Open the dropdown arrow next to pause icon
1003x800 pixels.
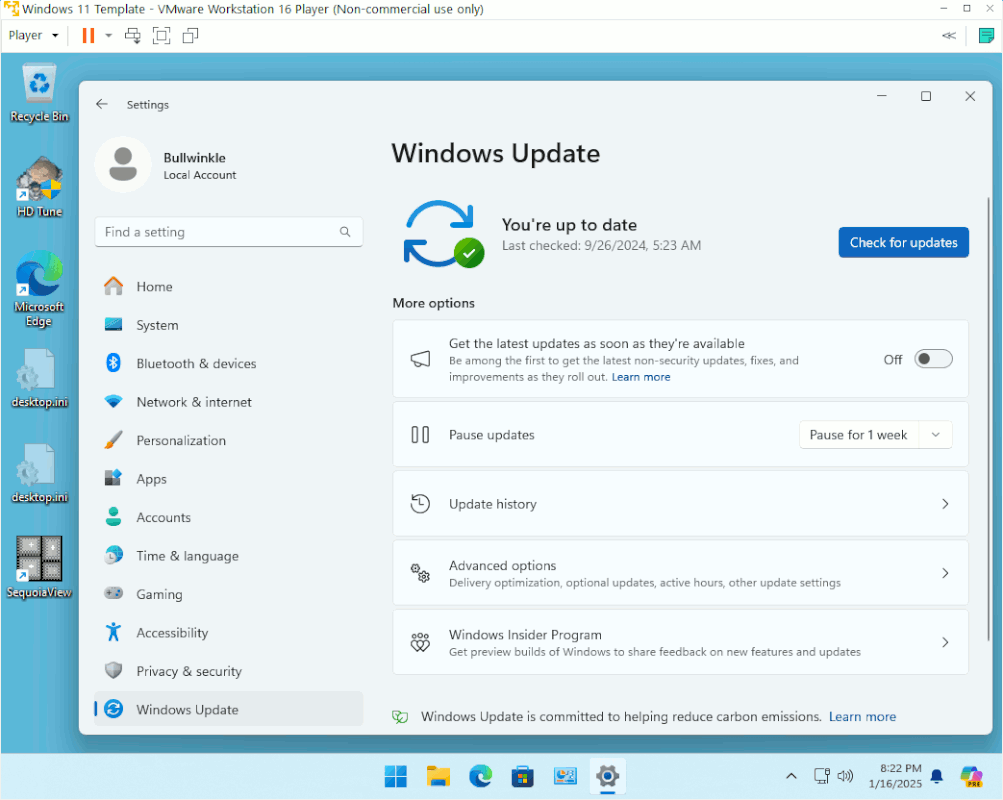pyautogui.click(x=109, y=35)
